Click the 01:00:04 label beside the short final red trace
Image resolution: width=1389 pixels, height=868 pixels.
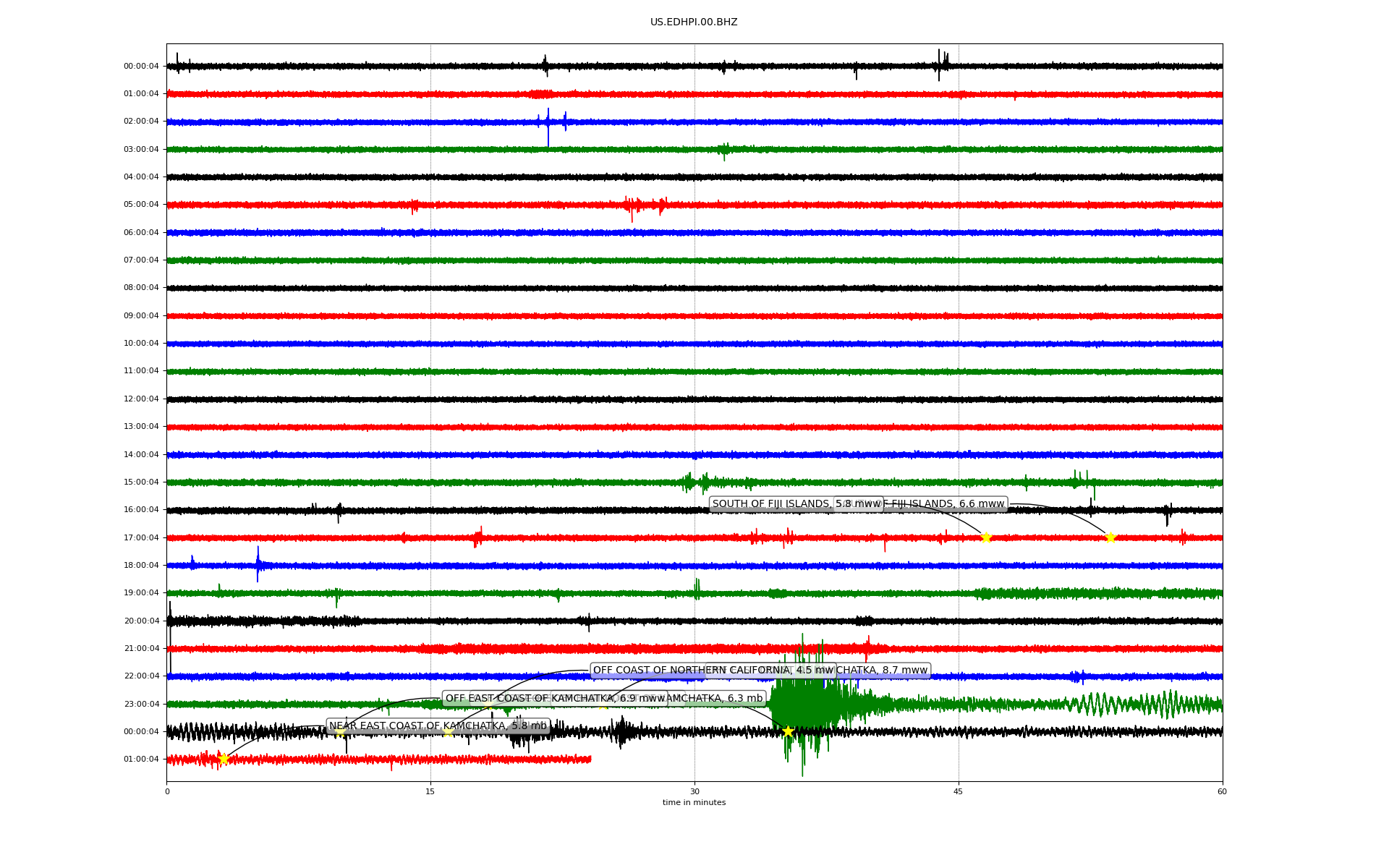(141, 759)
